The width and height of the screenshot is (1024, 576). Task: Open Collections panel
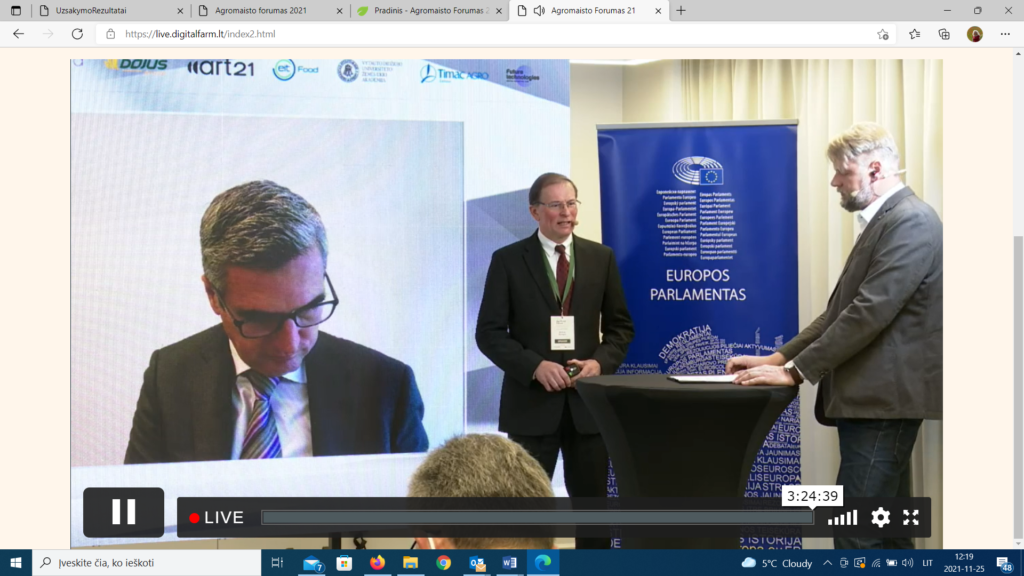click(x=944, y=34)
